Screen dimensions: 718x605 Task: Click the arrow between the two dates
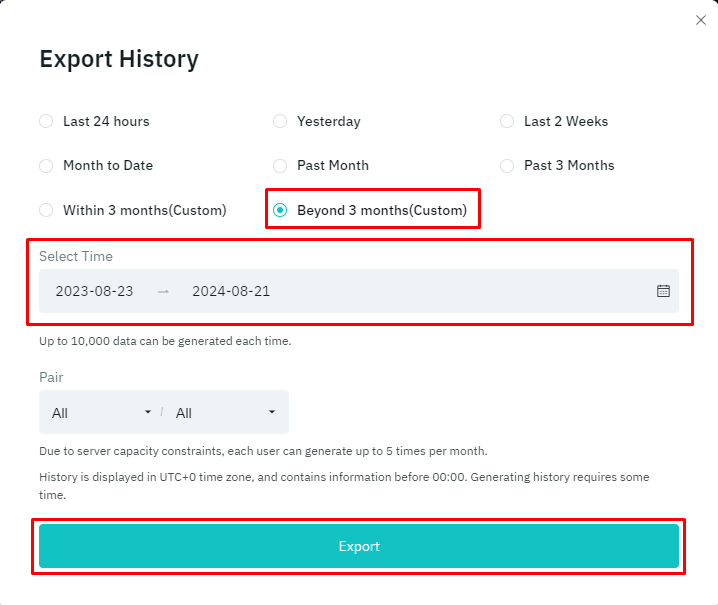tap(163, 291)
